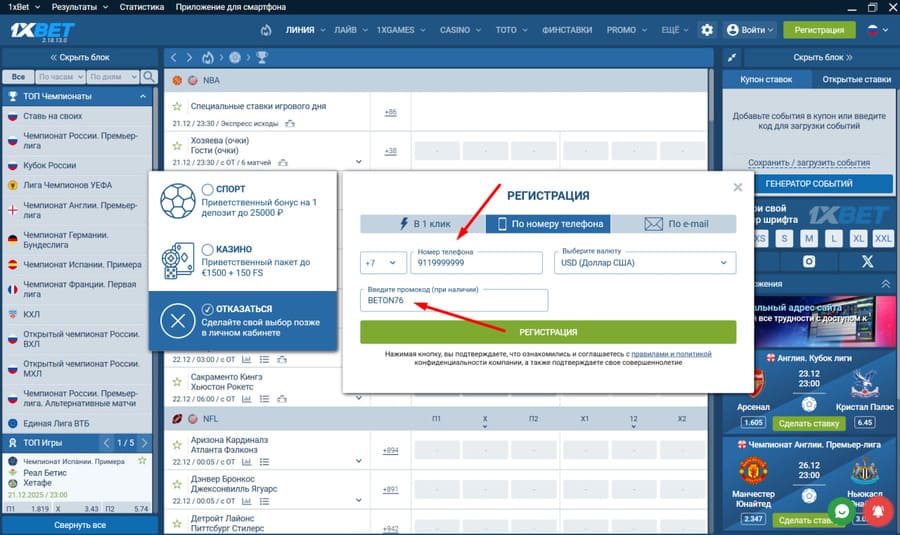This screenshot has width=900, height=535.
Task: Expand markets for Дэнвер Бронкос row
Action: 359,500
